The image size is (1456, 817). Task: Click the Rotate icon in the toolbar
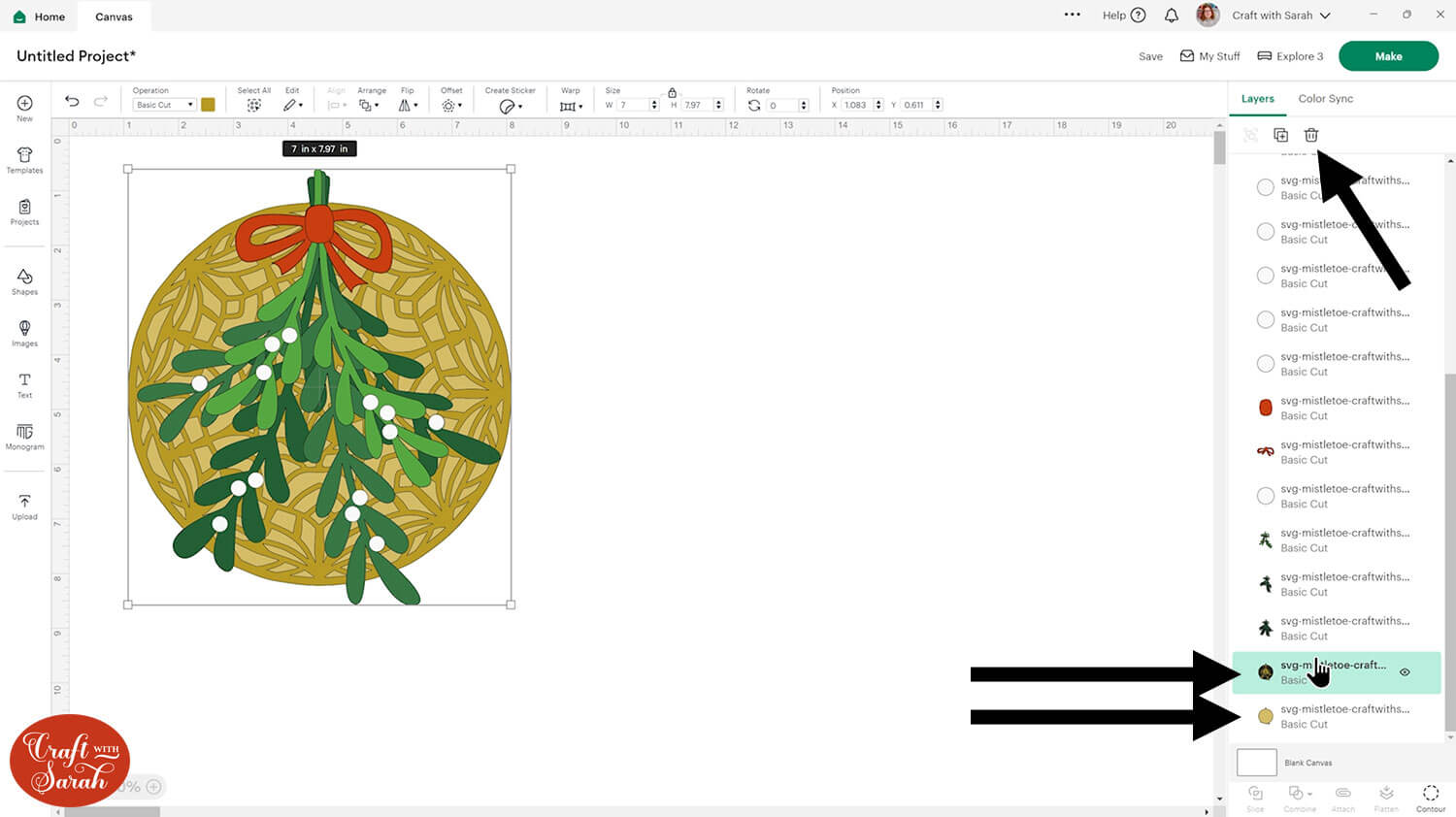(x=754, y=105)
